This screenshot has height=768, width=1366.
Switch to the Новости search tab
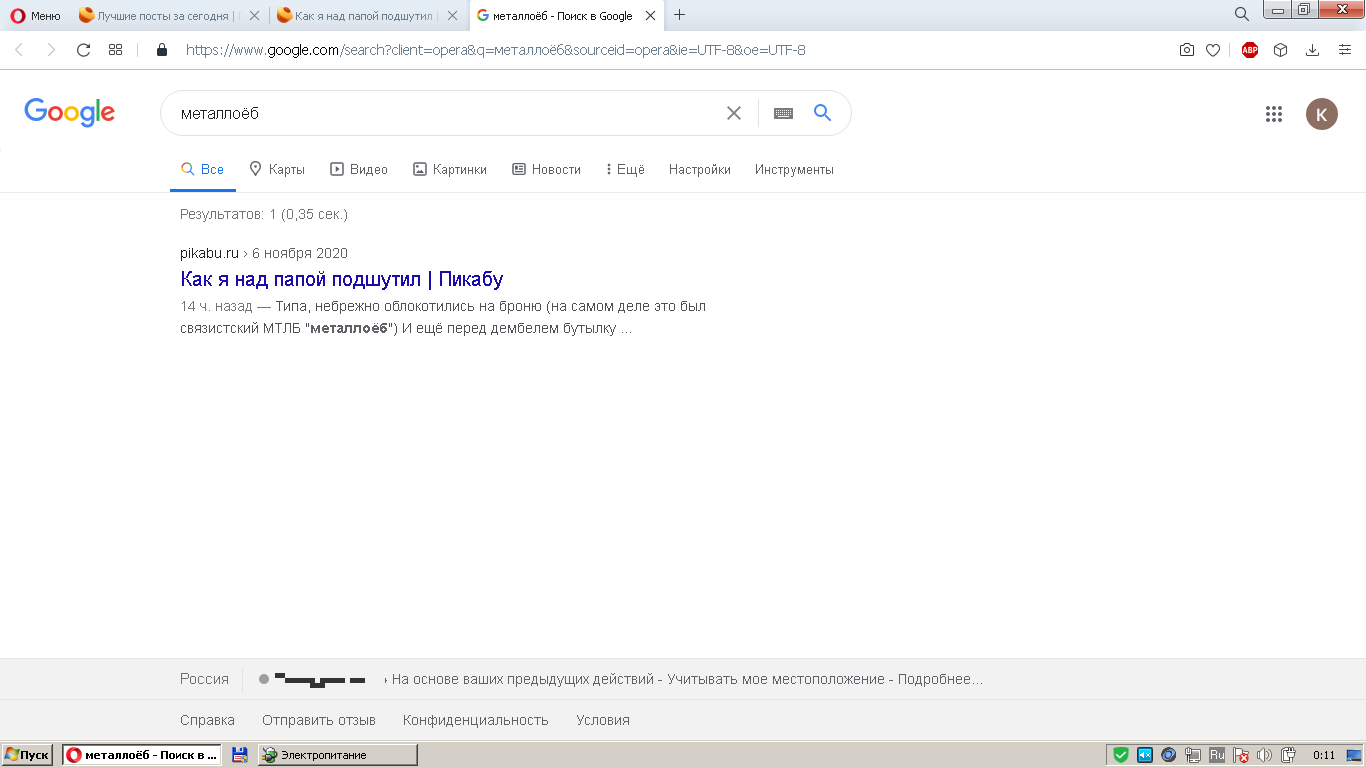click(x=546, y=170)
